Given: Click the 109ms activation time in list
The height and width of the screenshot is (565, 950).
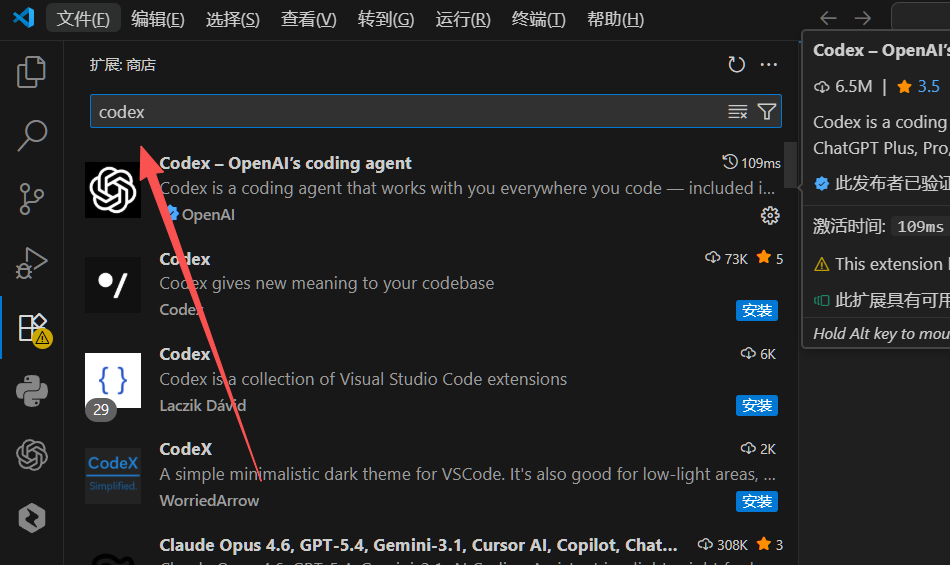Looking at the screenshot, I should click(751, 163).
